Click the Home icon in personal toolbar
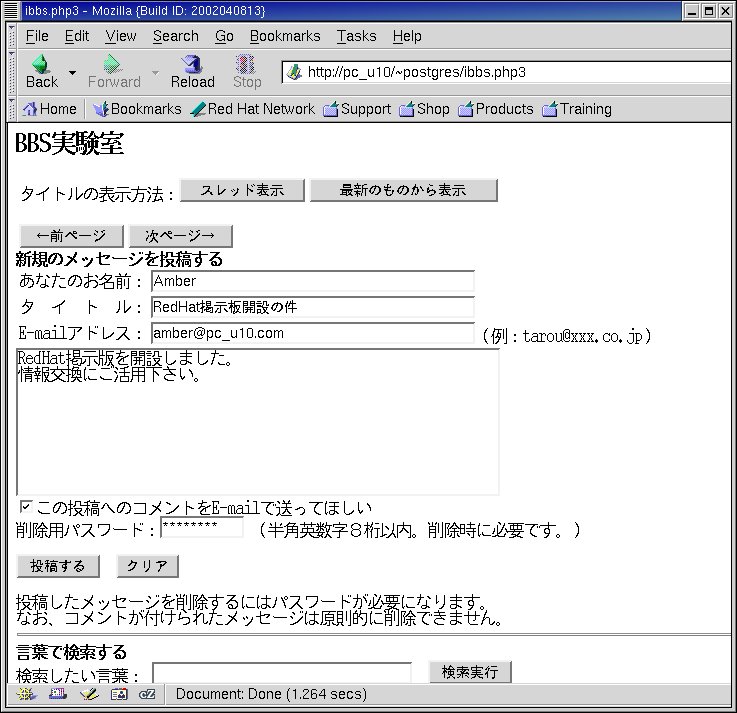This screenshot has height=713, width=737. (30, 109)
